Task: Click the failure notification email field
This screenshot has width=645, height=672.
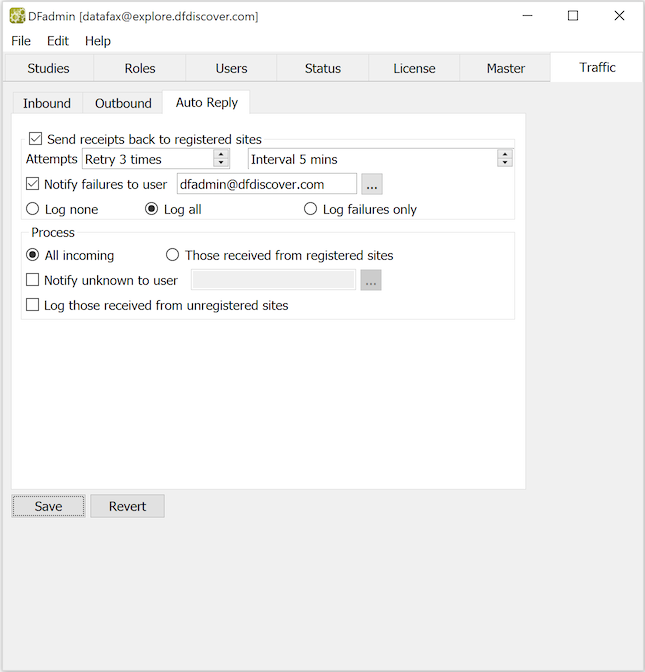Action: point(266,184)
